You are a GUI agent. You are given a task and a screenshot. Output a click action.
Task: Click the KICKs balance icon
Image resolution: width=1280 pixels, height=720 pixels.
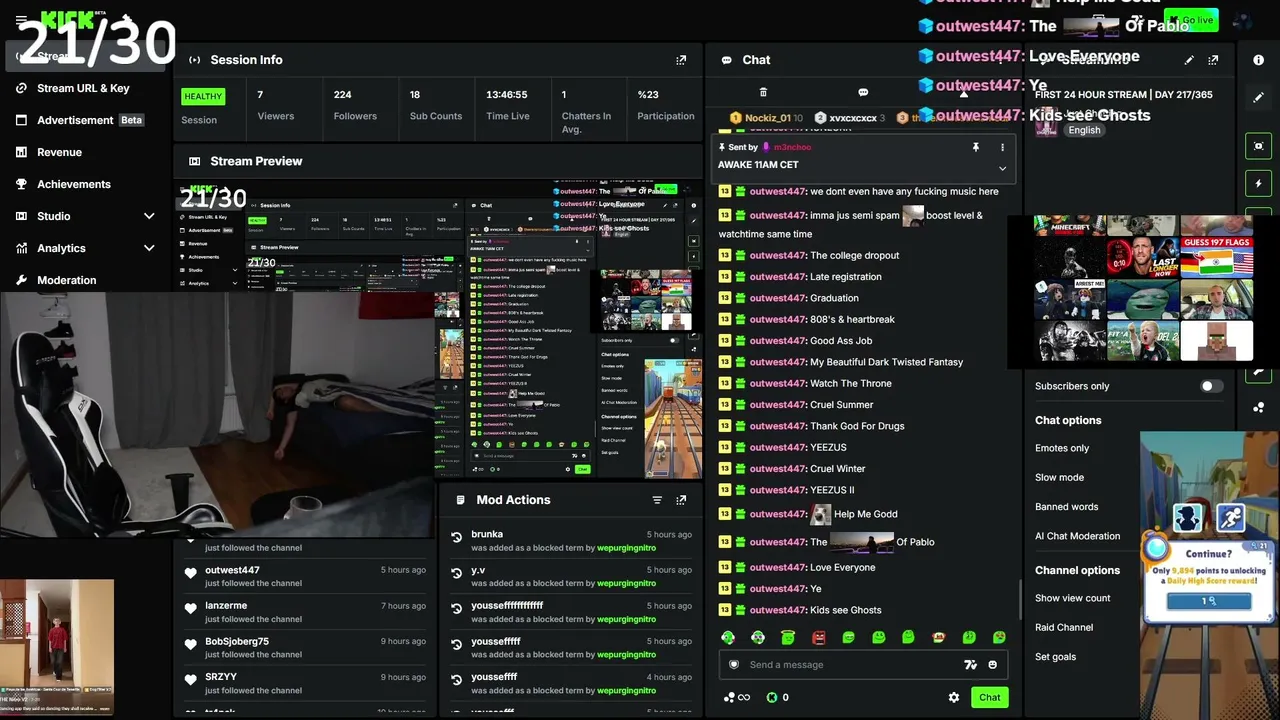point(772,697)
